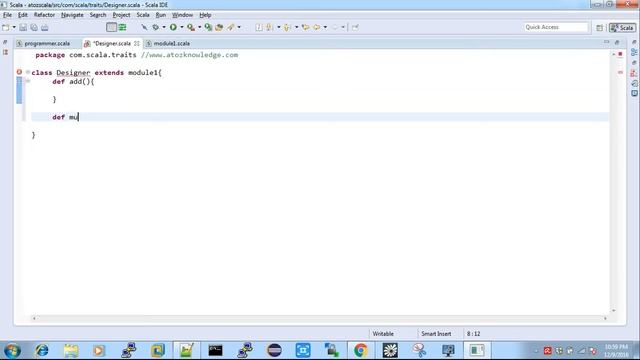The height and width of the screenshot is (360, 640).
Task: Open the Window menu
Action: (182, 15)
